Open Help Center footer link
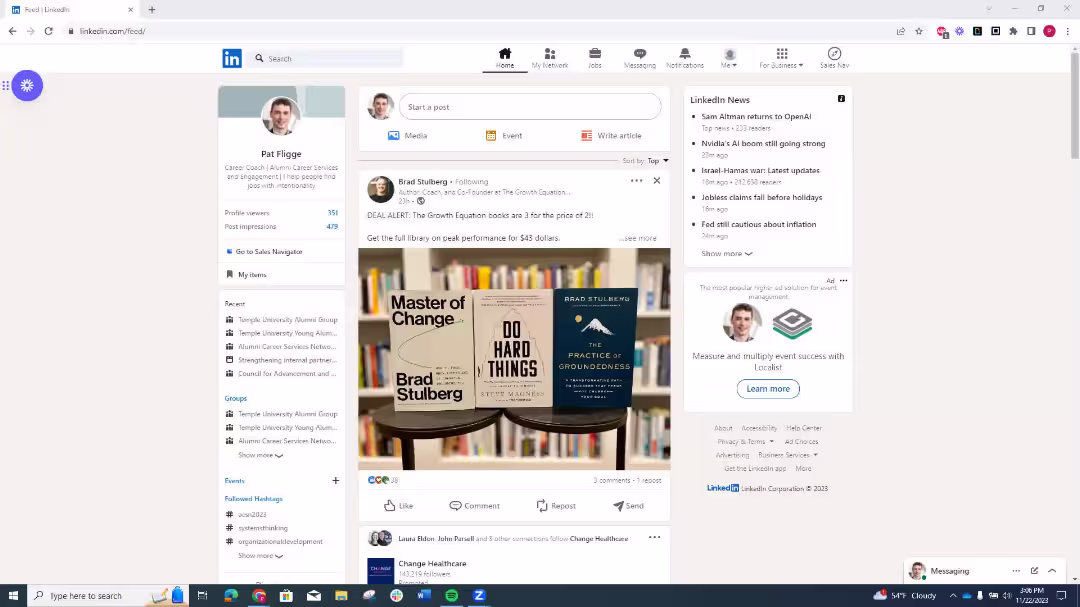1080x607 pixels. 804,429
